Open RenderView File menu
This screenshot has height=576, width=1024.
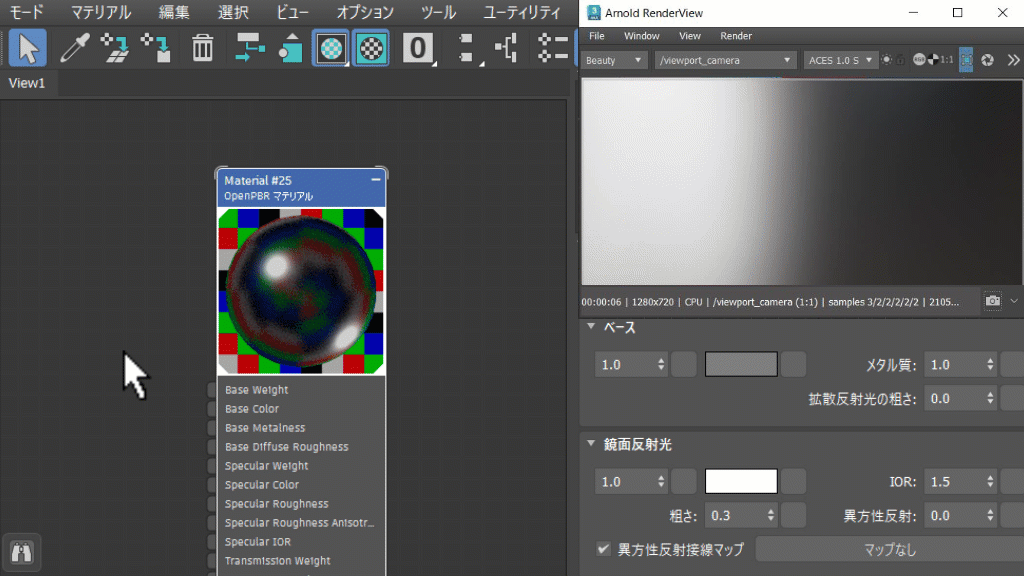coord(596,36)
